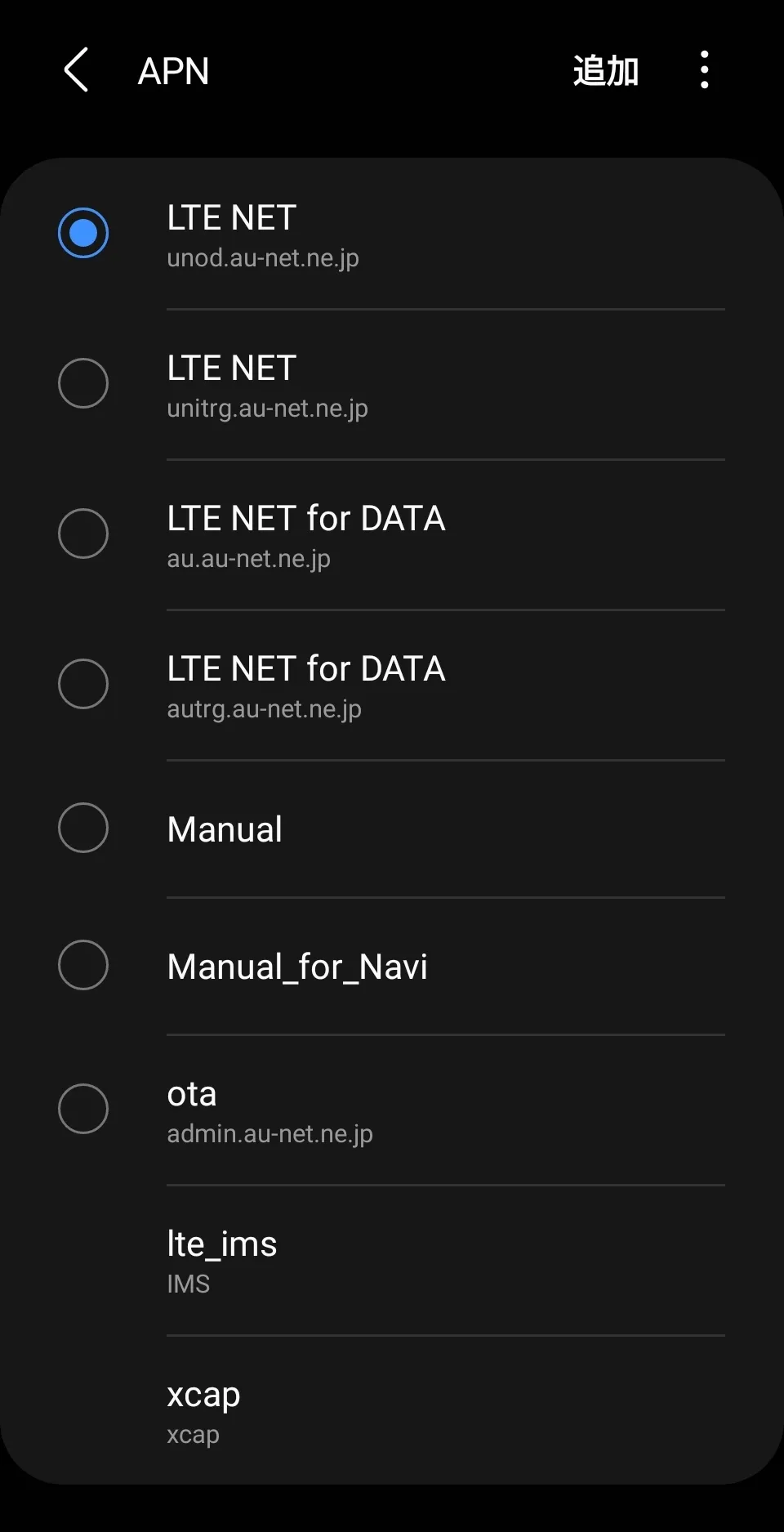This screenshot has width=784, height=1532.
Task: Choose the Manual APN radio button
Action: tap(83, 828)
